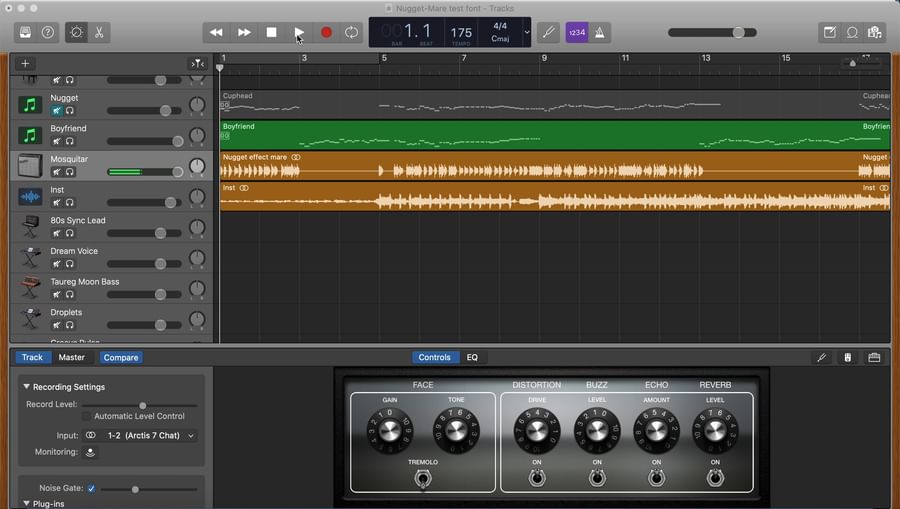Screen dimensions: 900x509
Task: Toggle the Distortion ON switch
Action: (x=537, y=477)
